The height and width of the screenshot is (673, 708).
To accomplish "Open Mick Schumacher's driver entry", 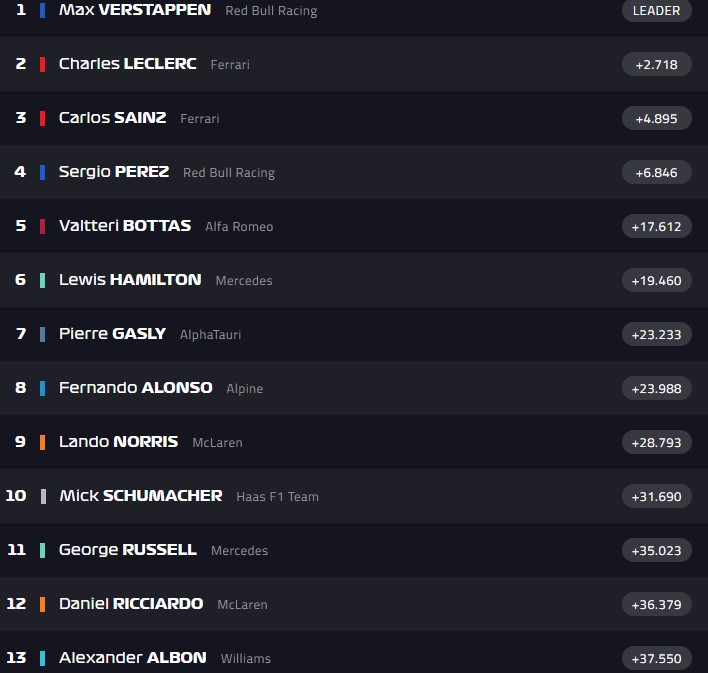I will [x=140, y=496].
